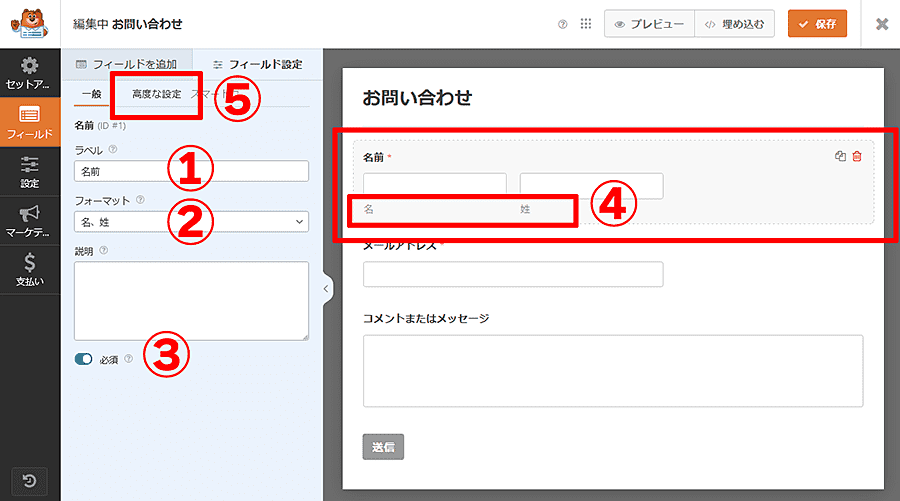This screenshot has height=501, width=900.
Task: Click the 埋め込む embed button
Action: coord(735,24)
